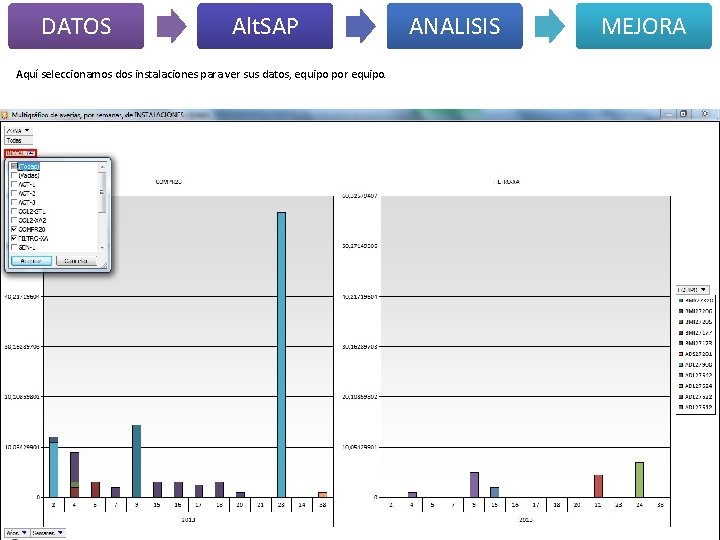The width and height of the screenshot is (720, 540).
Task: Click the arrow between ANALISIS and MEJORA
Action: click(x=550, y=26)
